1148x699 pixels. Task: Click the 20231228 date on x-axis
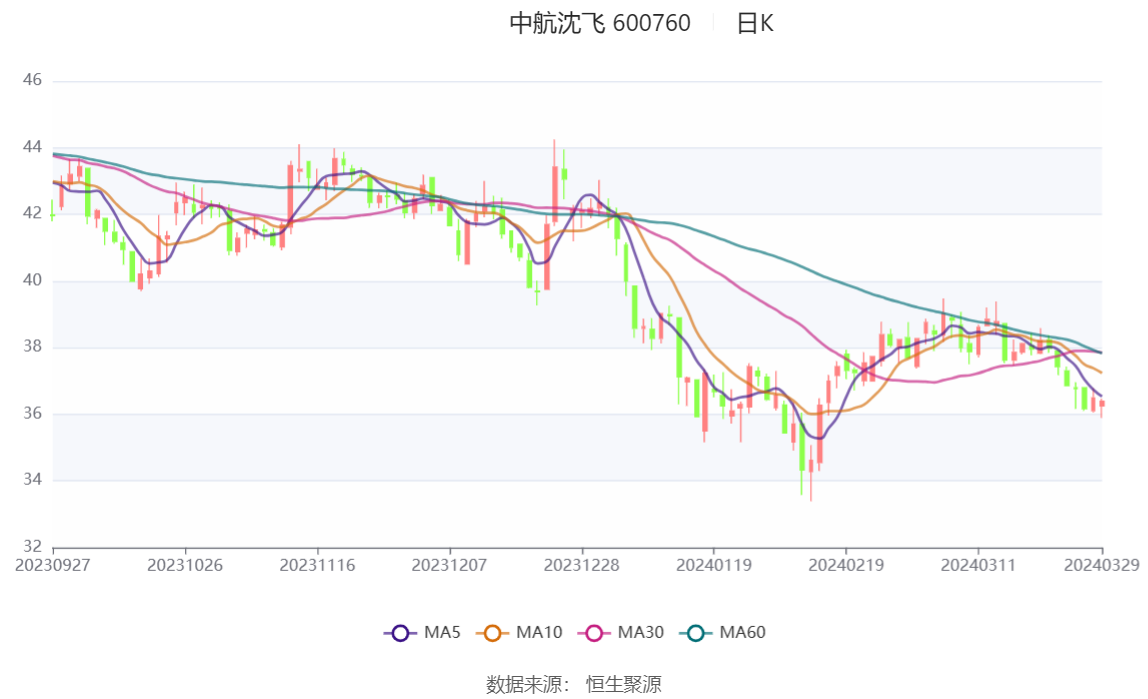pyautogui.click(x=582, y=565)
